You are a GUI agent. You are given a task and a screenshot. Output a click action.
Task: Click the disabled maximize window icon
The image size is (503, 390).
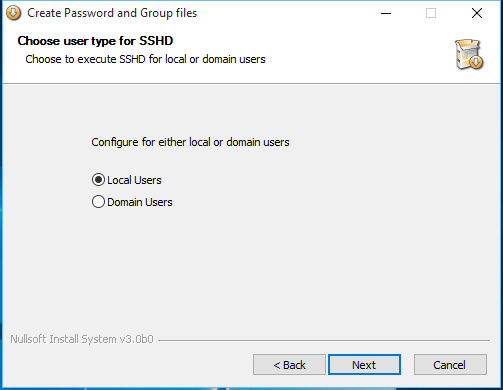(x=431, y=13)
